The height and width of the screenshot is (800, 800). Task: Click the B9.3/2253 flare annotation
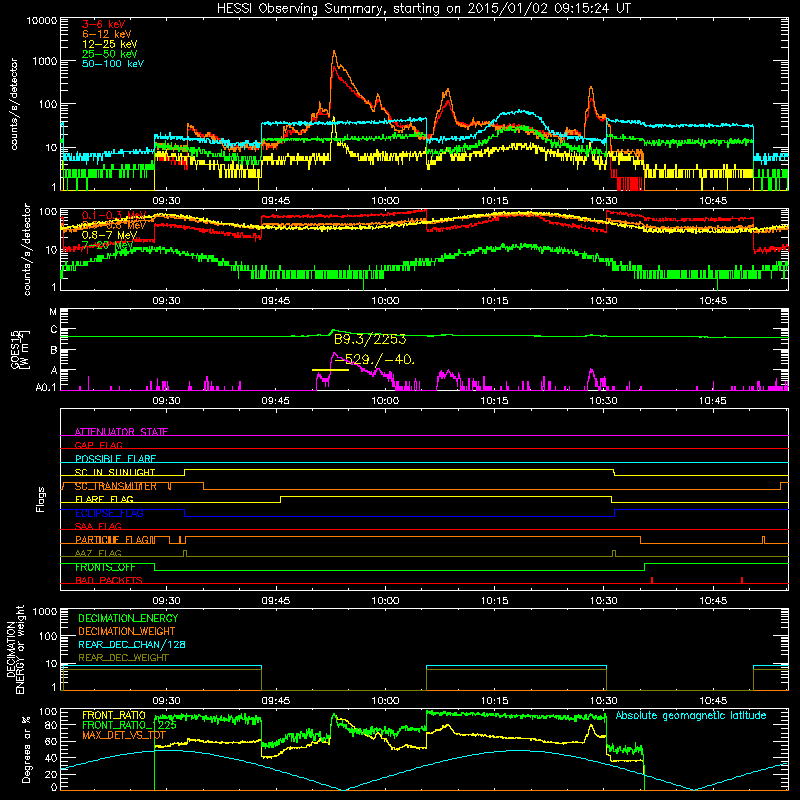pyautogui.click(x=370, y=339)
